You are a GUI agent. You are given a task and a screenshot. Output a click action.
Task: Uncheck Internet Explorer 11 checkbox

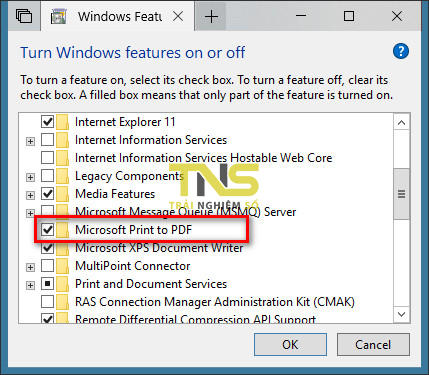(x=47, y=122)
